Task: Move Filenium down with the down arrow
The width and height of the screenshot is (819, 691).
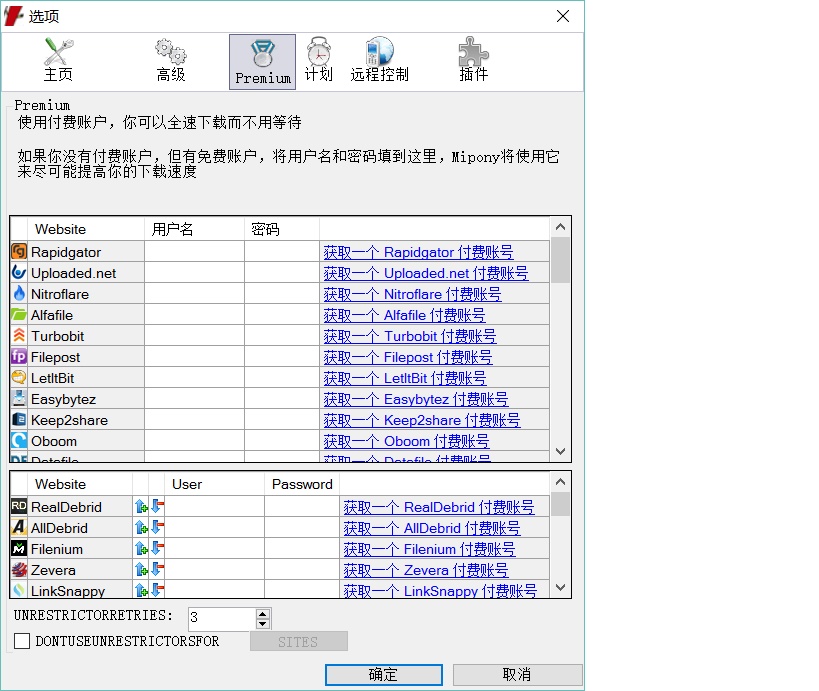Action: point(157,548)
